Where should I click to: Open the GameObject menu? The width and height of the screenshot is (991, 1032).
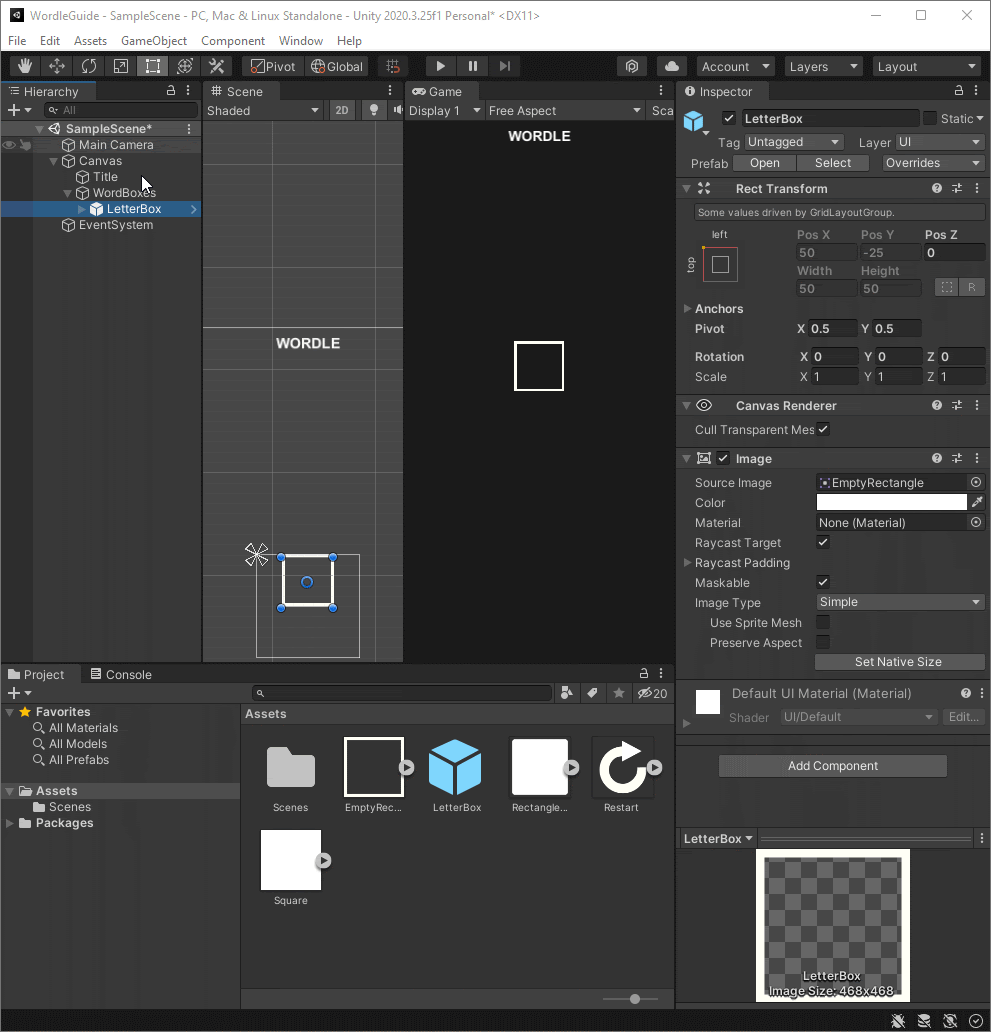[x=153, y=41]
